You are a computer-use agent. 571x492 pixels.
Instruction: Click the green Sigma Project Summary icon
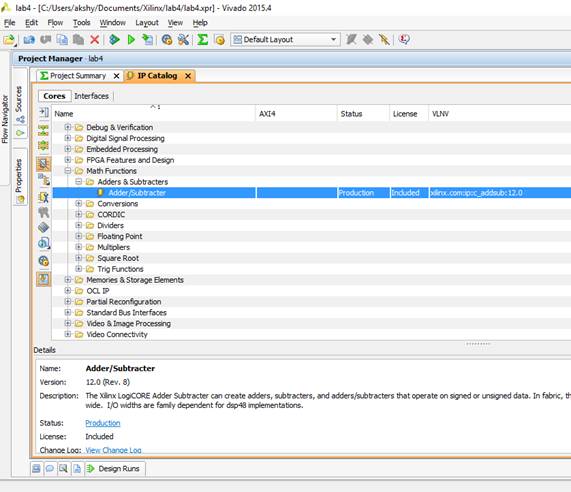(202, 39)
